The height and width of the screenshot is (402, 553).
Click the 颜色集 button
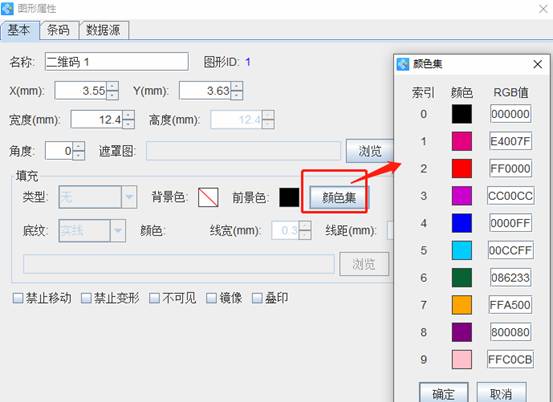(x=338, y=197)
